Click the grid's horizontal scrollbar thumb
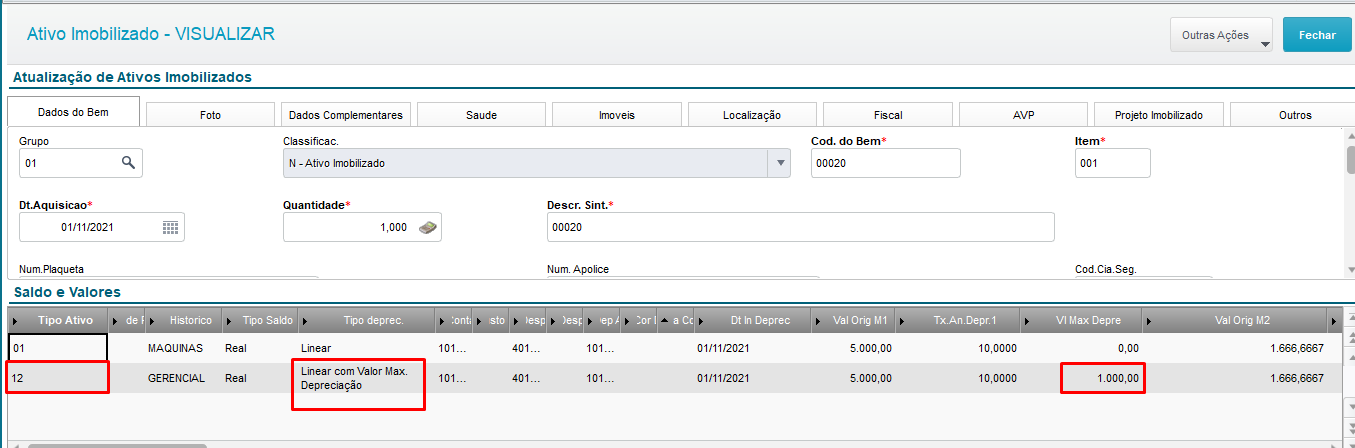This screenshot has width=1355, height=448. [117, 445]
